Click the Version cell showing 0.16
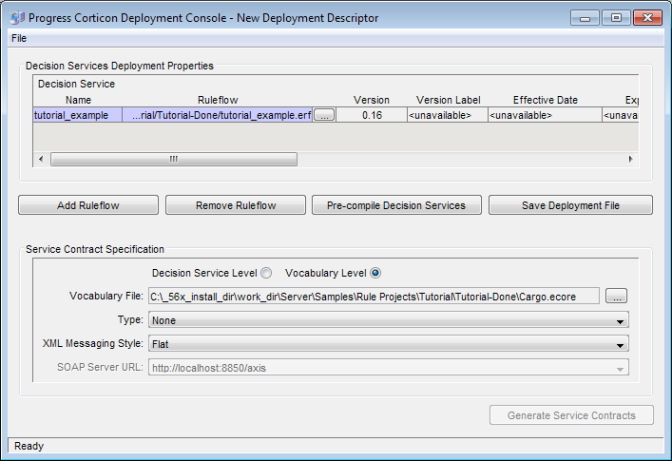The image size is (672, 461). (372, 115)
